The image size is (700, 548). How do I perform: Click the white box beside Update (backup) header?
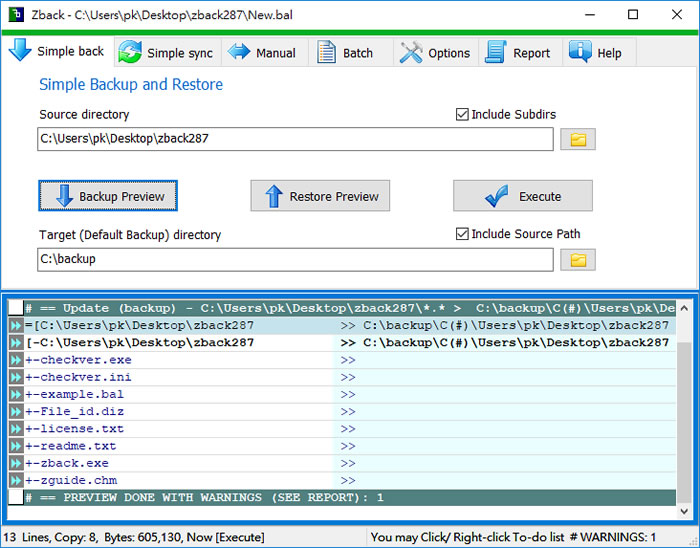click(x=16, y=308)
